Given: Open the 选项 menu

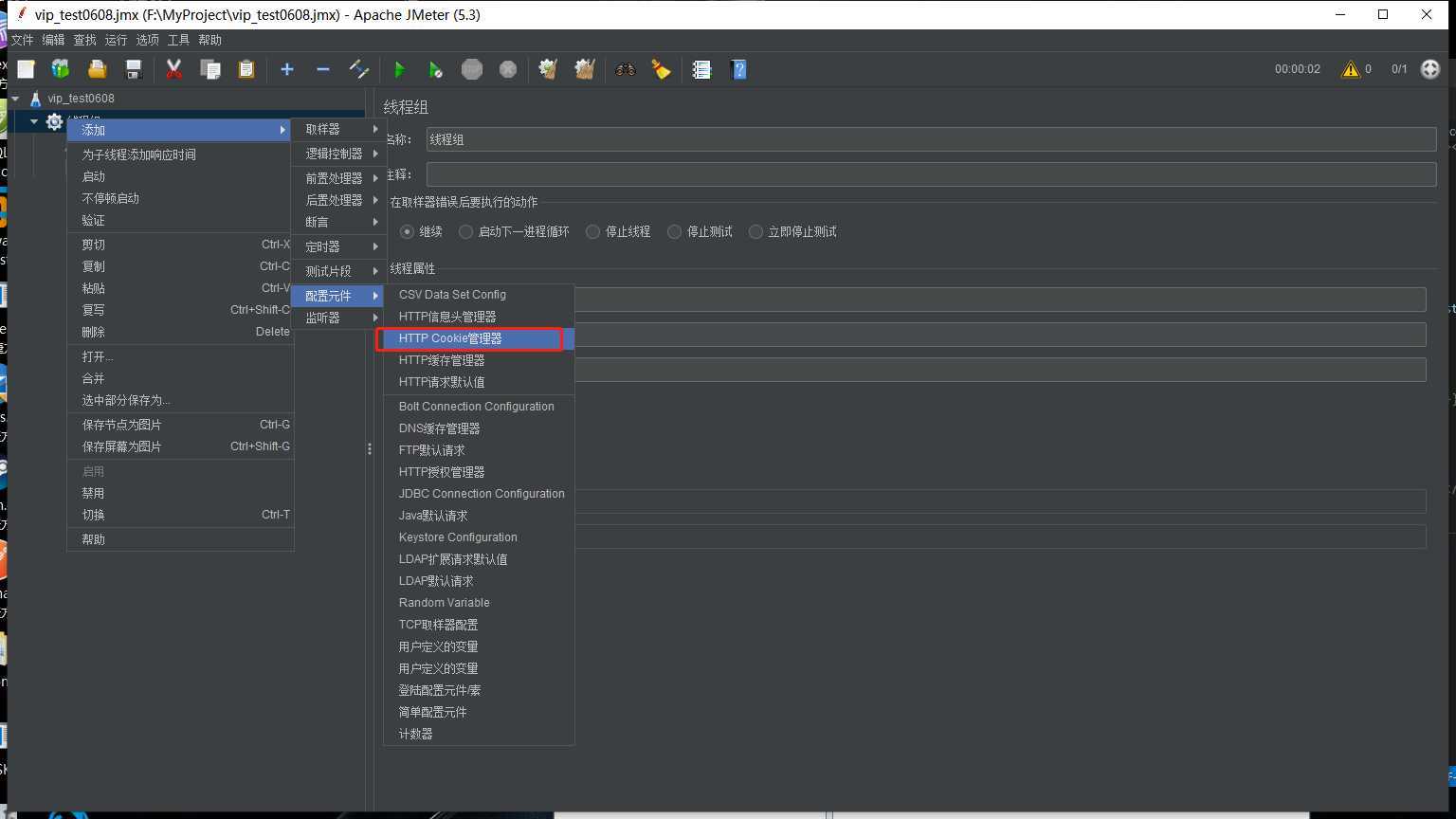Looking at the screenshot, I should point(147,40).
